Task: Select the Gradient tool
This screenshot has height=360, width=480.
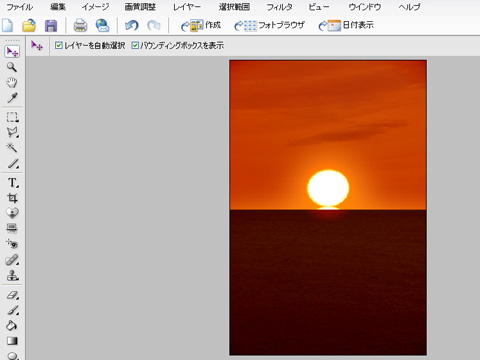Action: tap(12, 341)
